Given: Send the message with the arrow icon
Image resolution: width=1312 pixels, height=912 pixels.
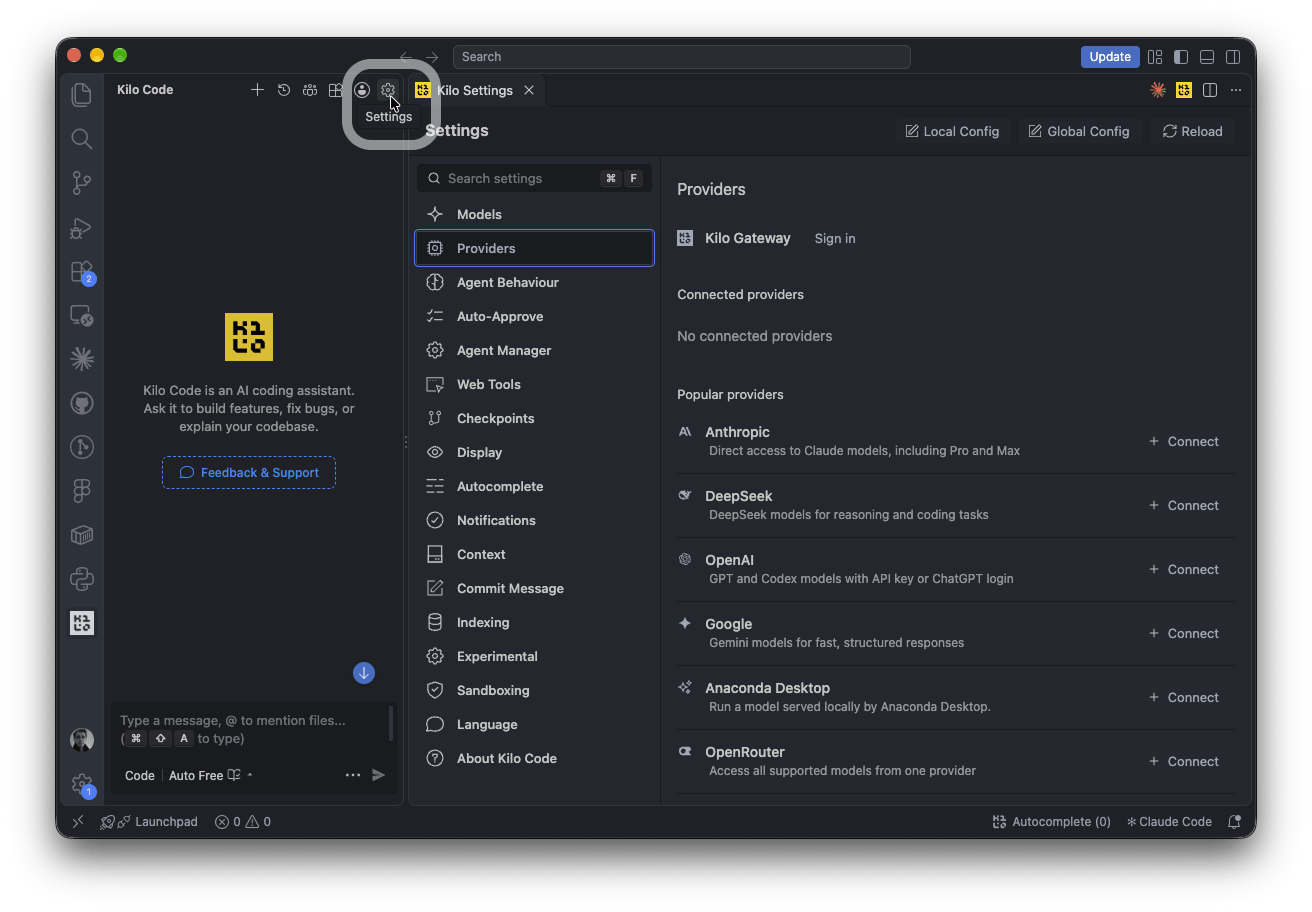Looking at the screenshot, I should click(378, 775).
